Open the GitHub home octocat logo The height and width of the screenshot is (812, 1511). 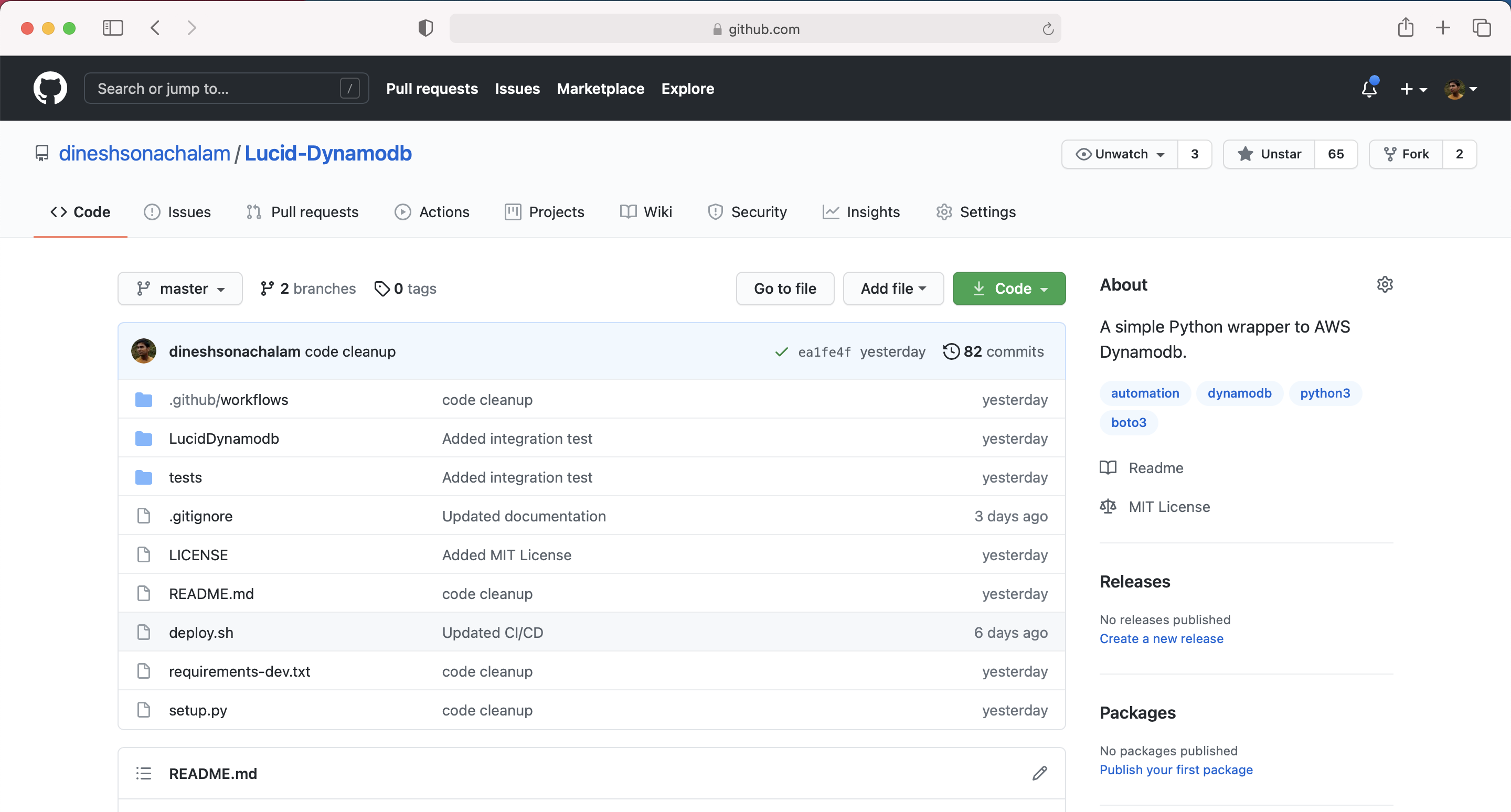pos(50,88)
